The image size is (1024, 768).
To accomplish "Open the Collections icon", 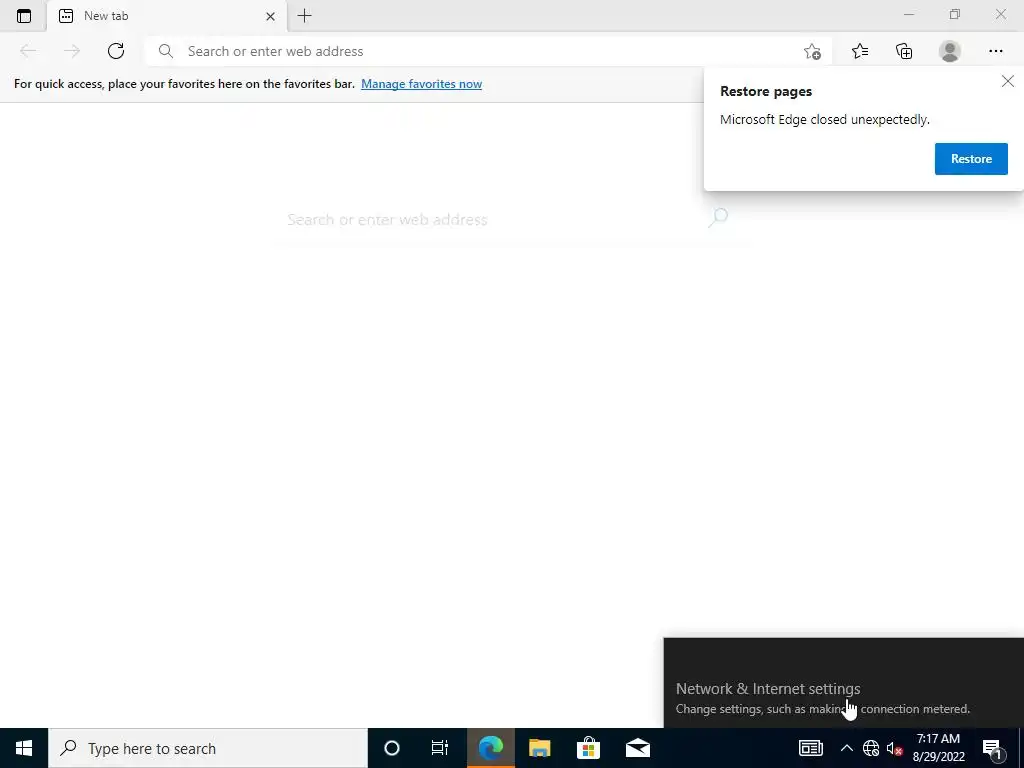I will (904, 51).
